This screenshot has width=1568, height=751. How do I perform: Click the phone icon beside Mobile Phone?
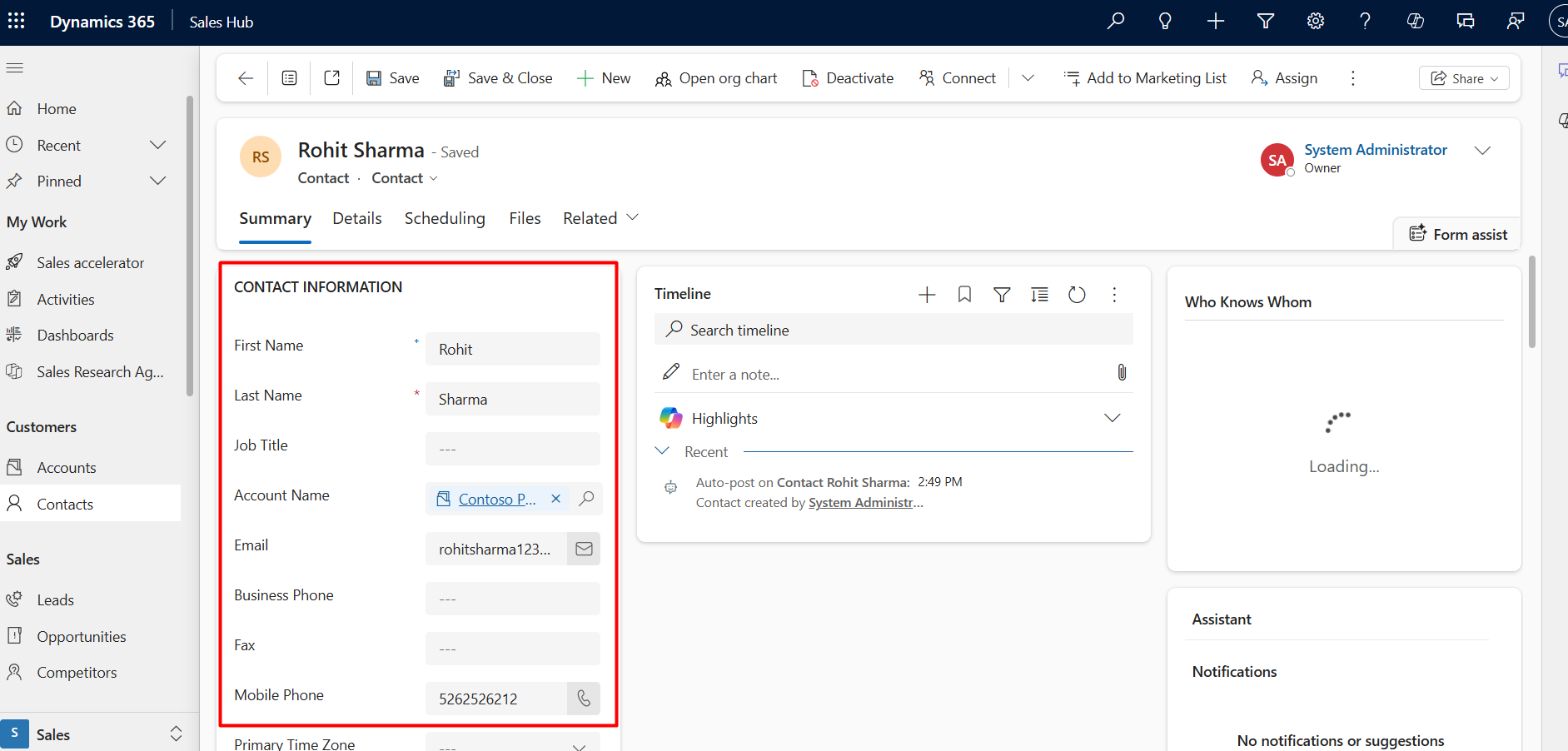[584, 699]
